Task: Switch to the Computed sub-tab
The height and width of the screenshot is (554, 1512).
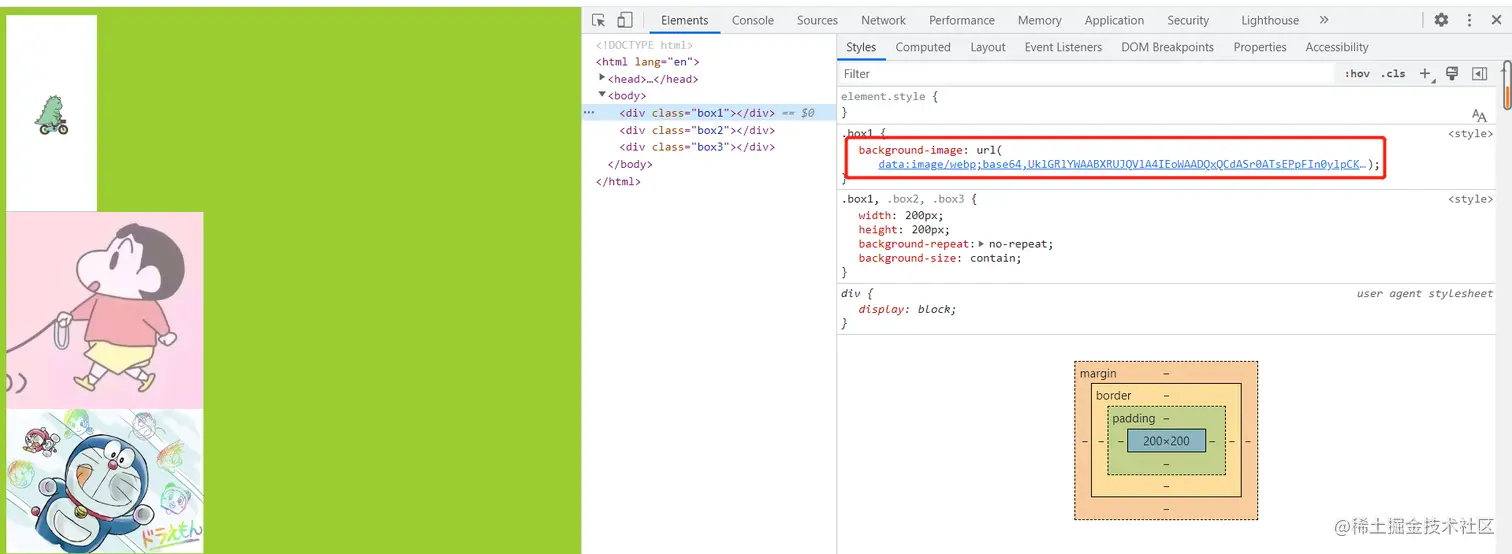Action: tap(923, 47)
